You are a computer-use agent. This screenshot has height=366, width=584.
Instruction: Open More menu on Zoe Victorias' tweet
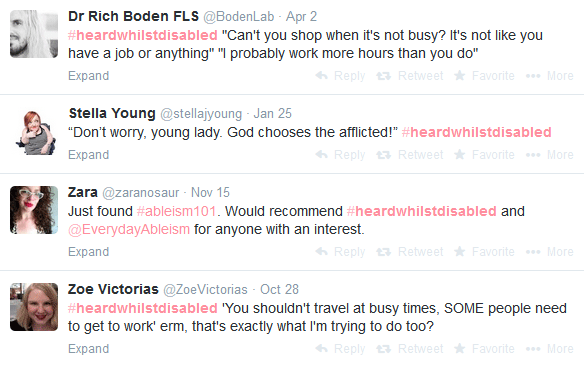(549, 349)
